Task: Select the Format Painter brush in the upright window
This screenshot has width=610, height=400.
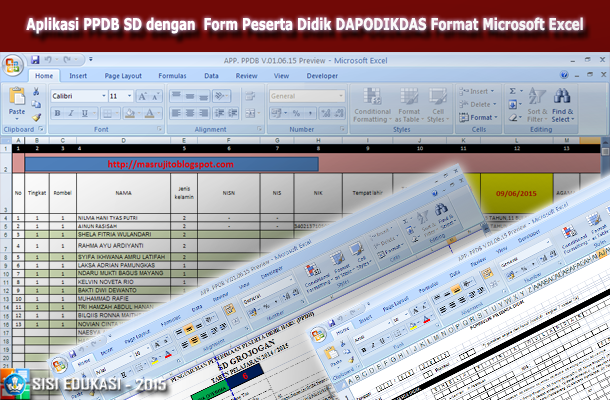Action: coord(36,117)
